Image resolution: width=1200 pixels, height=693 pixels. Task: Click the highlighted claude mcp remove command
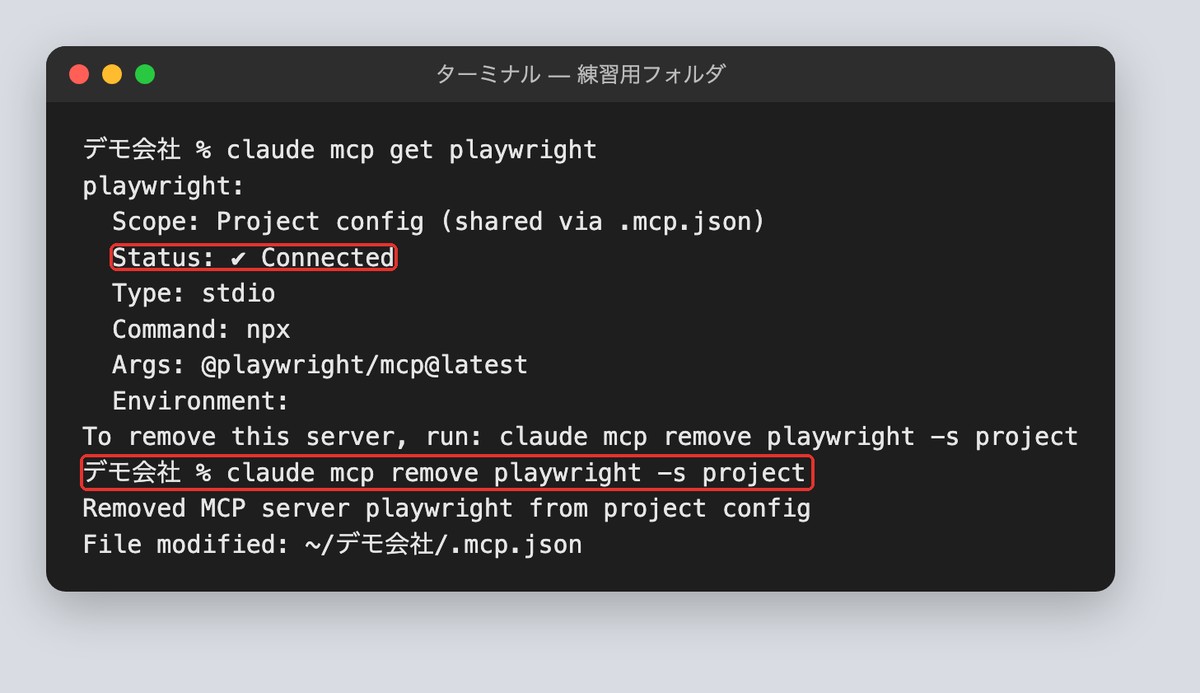(x=447, y=472)
